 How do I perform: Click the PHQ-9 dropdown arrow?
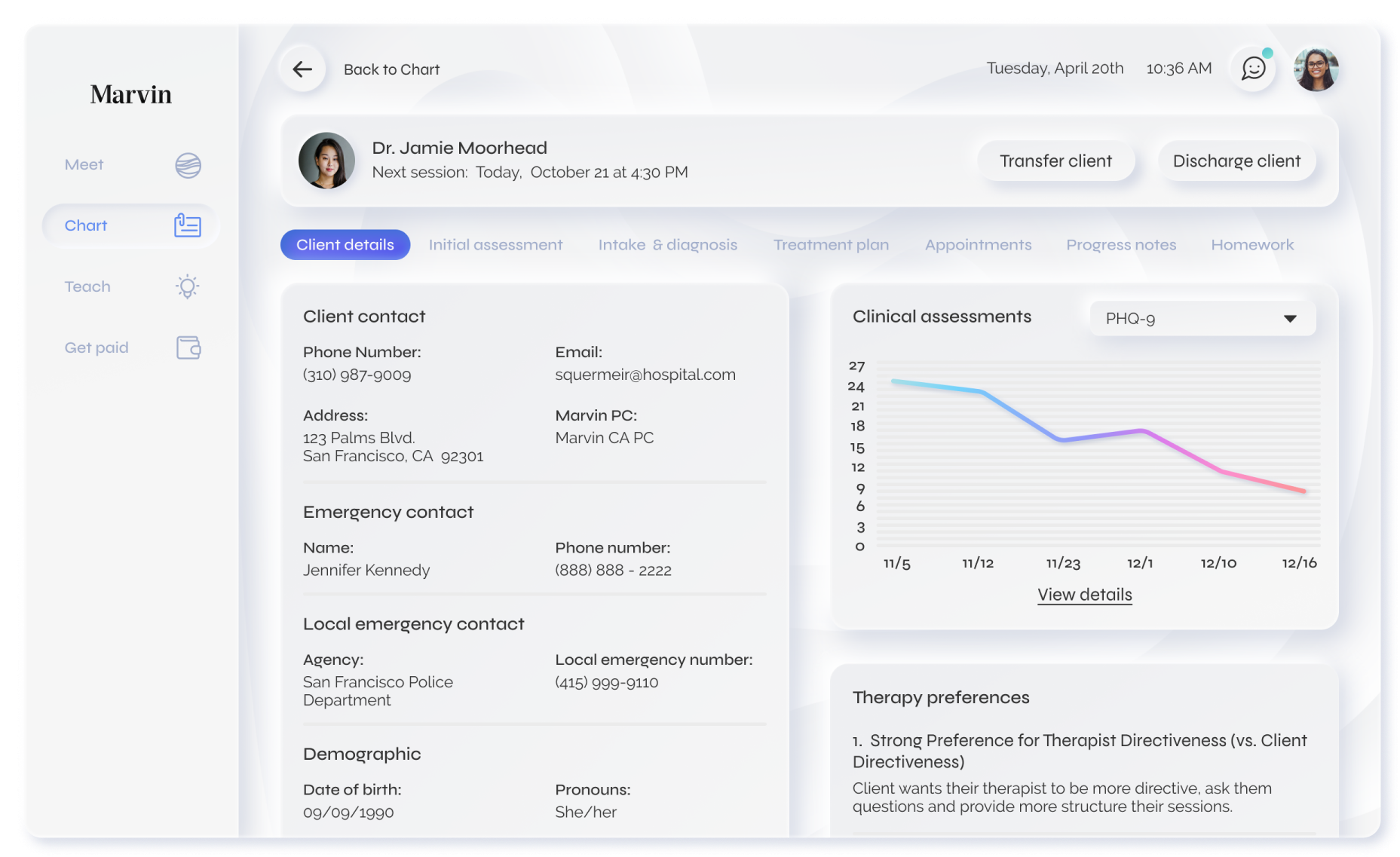point(1290,319)
